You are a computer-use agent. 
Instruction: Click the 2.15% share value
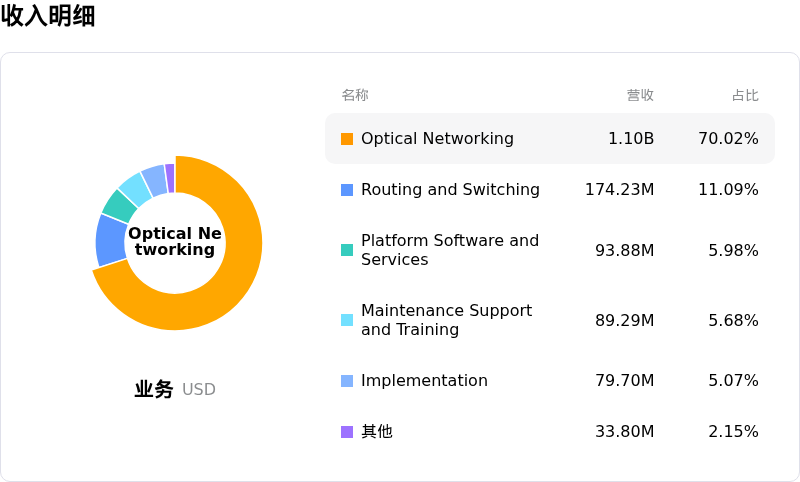click(x=733, y=432)
